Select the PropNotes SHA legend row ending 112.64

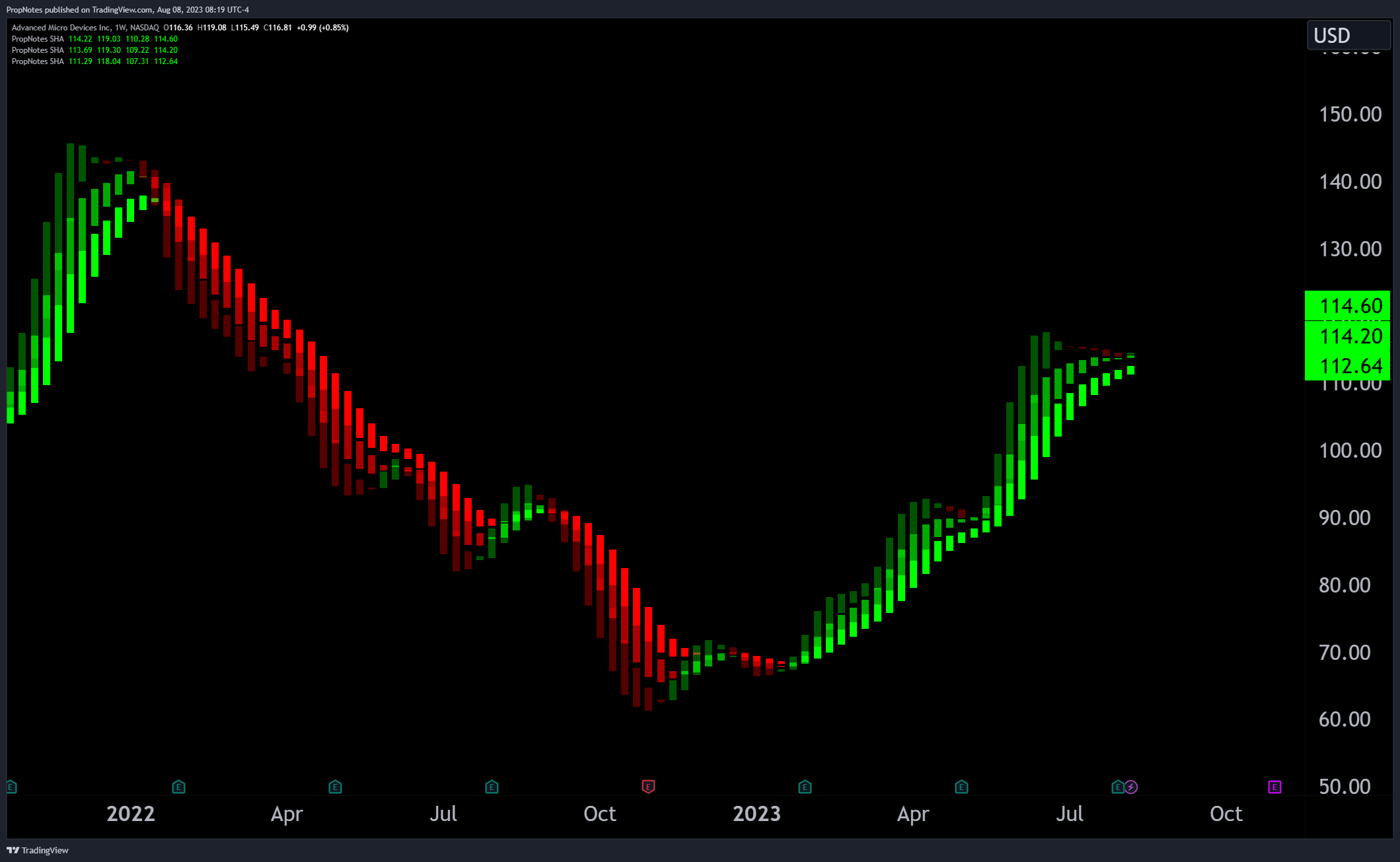point(94,61)
